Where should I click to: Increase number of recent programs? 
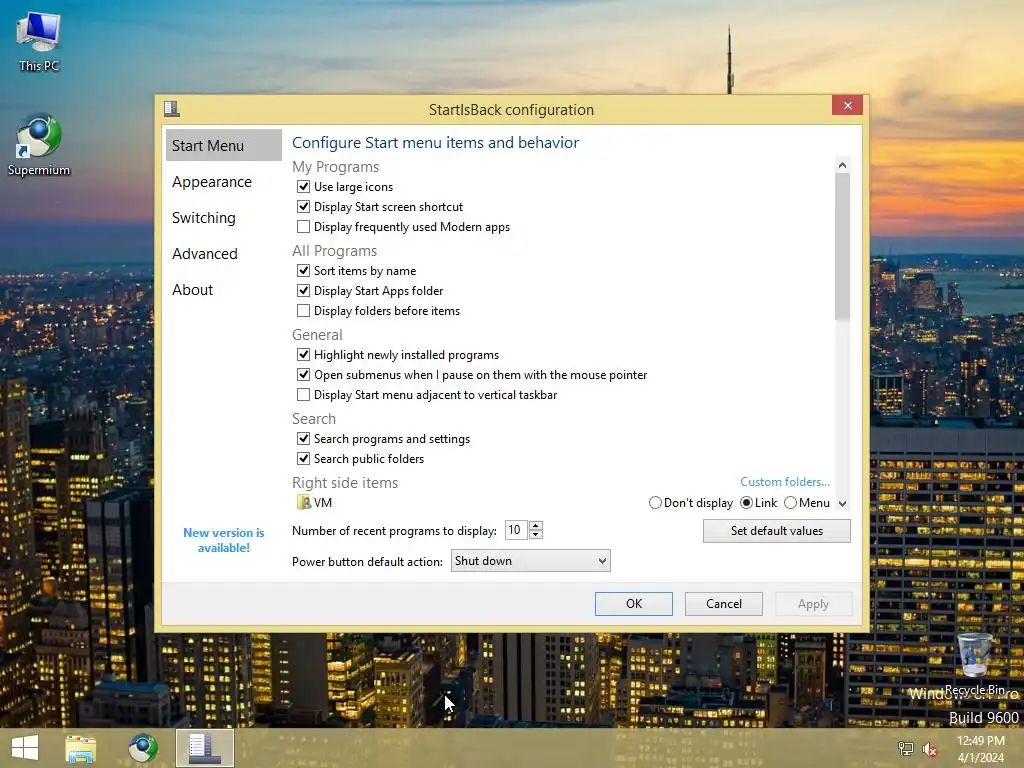[x=536, y=525]
